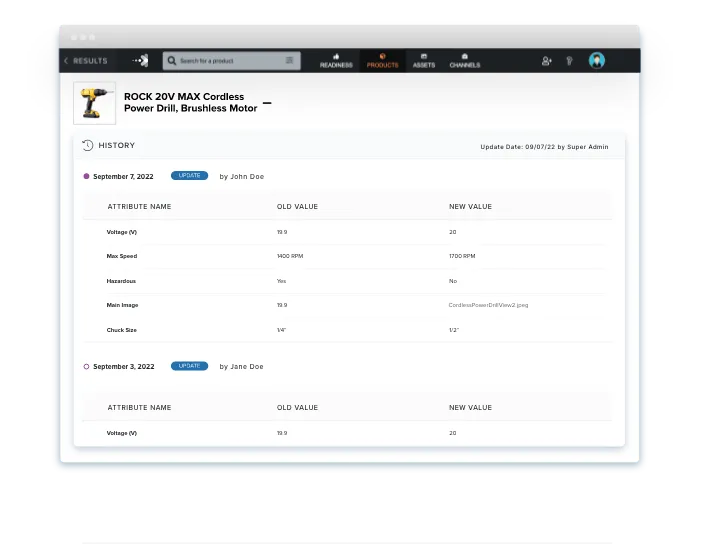
Task: Open the Assets tab
Action: pos(424,61)
